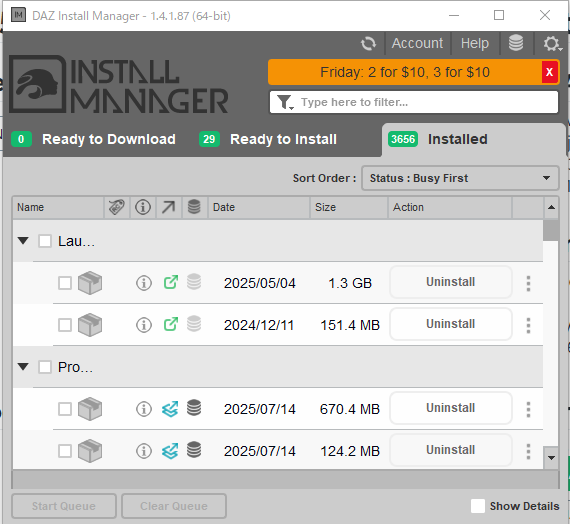Viewport: 570px width, 524px height.
Task: Click package box icon in 2025/05/04 row
Action: point(90,283)
